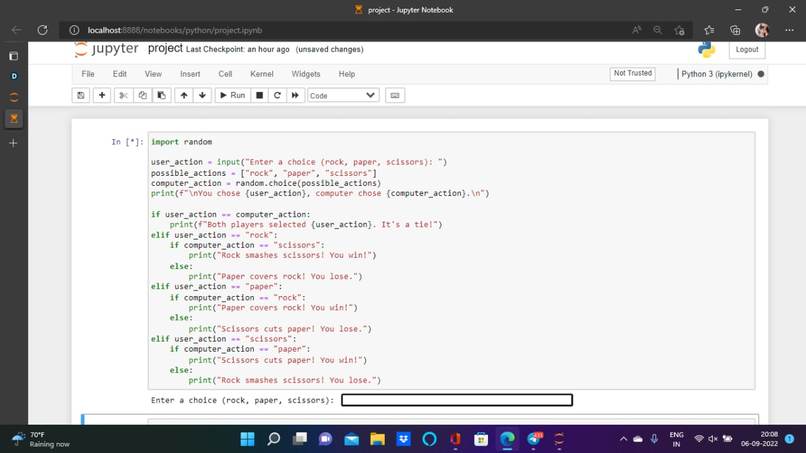The width and height of the screenshot is (806, 453).
Task: Open Mail app from taskbar
Action: (352, 439)
